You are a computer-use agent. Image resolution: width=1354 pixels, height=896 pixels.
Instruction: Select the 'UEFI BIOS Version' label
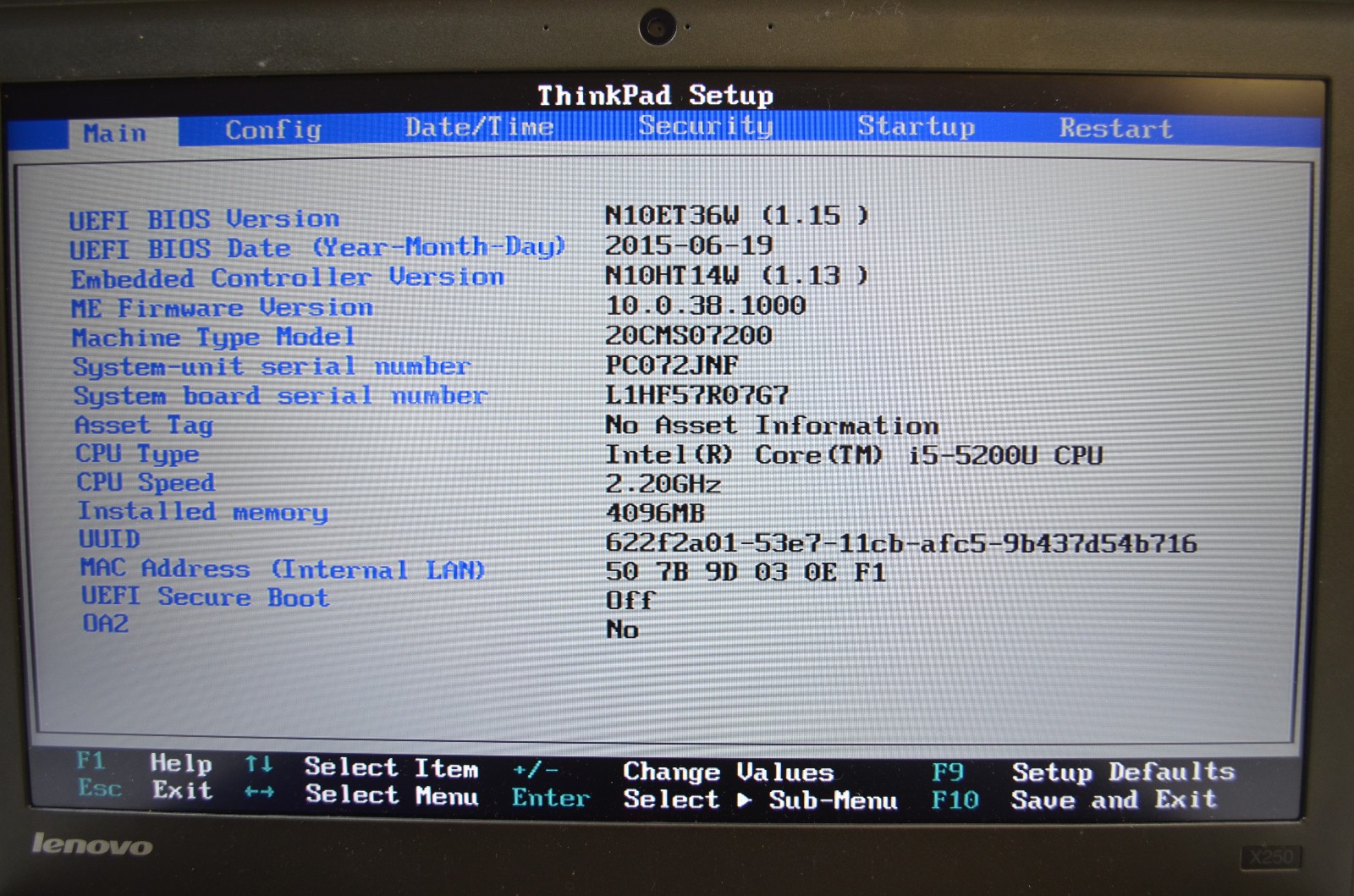(204, 220)
